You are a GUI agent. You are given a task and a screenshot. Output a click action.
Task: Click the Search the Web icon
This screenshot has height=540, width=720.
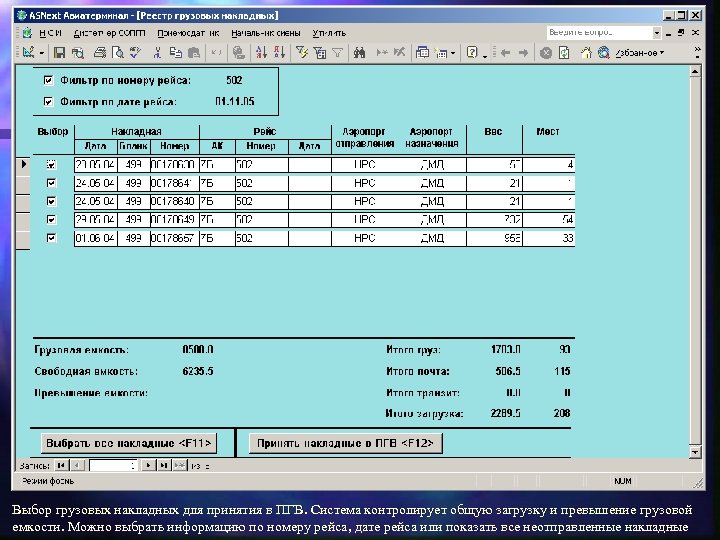pyautogui.click(x=604, y=53)
